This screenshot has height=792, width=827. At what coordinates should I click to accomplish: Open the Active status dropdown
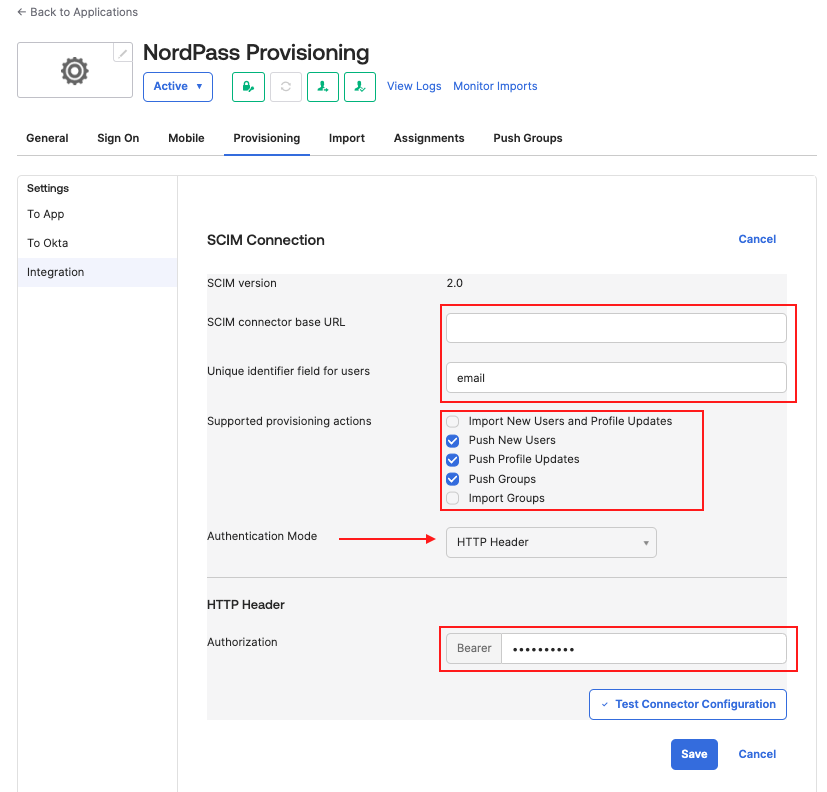[178, 86]
